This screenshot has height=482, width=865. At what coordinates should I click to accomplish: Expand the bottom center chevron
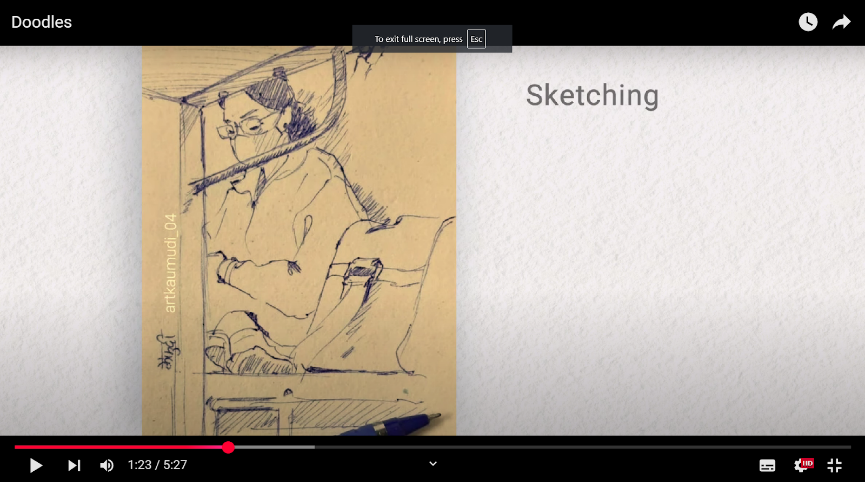[433, 463]
